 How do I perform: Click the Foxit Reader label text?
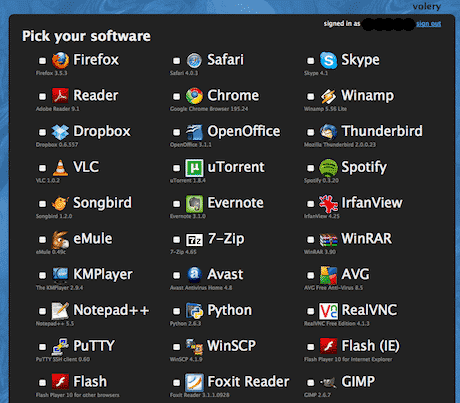coord(248,382)
